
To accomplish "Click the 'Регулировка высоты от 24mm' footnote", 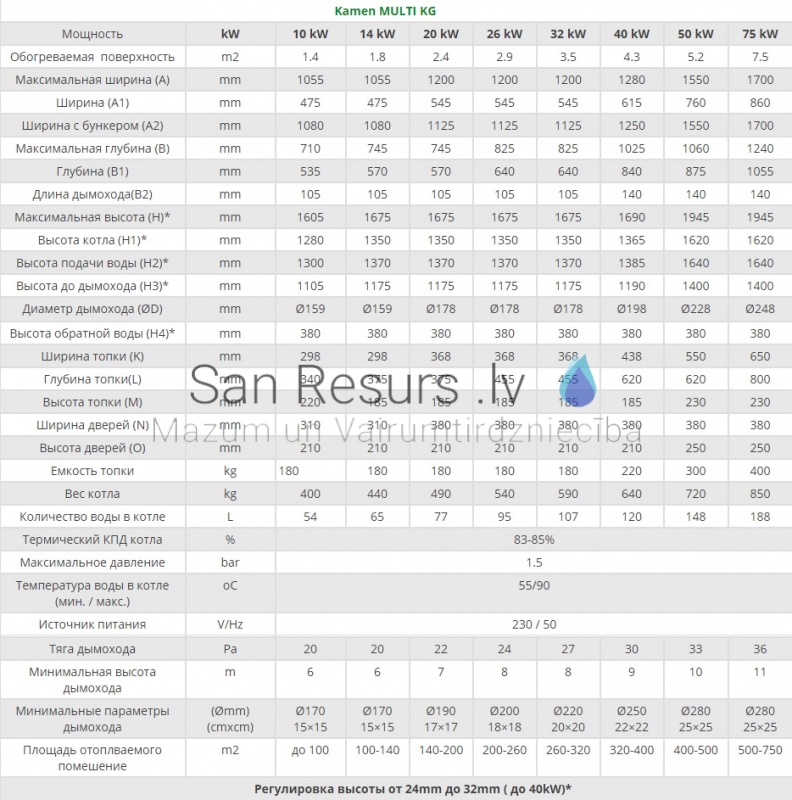I will point(413,789).
